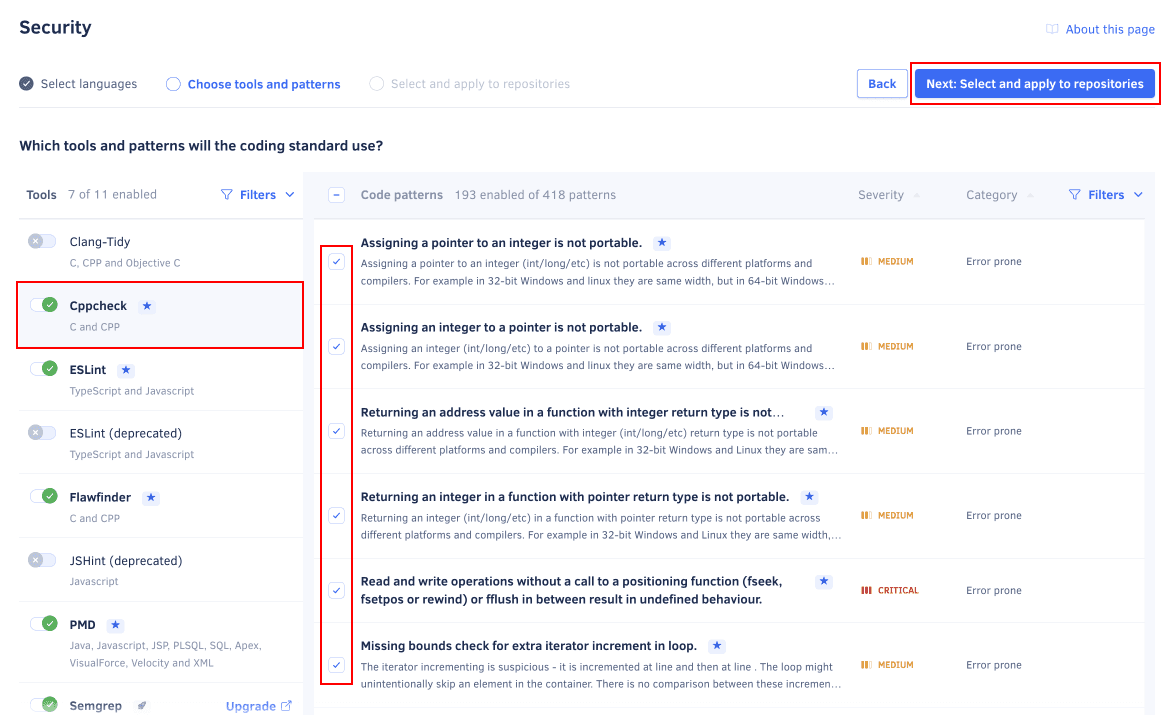Click the star icon next to Cppcheck
Image resolution: width=1173 pixels, height=715 pixels.
coord(146,305)
